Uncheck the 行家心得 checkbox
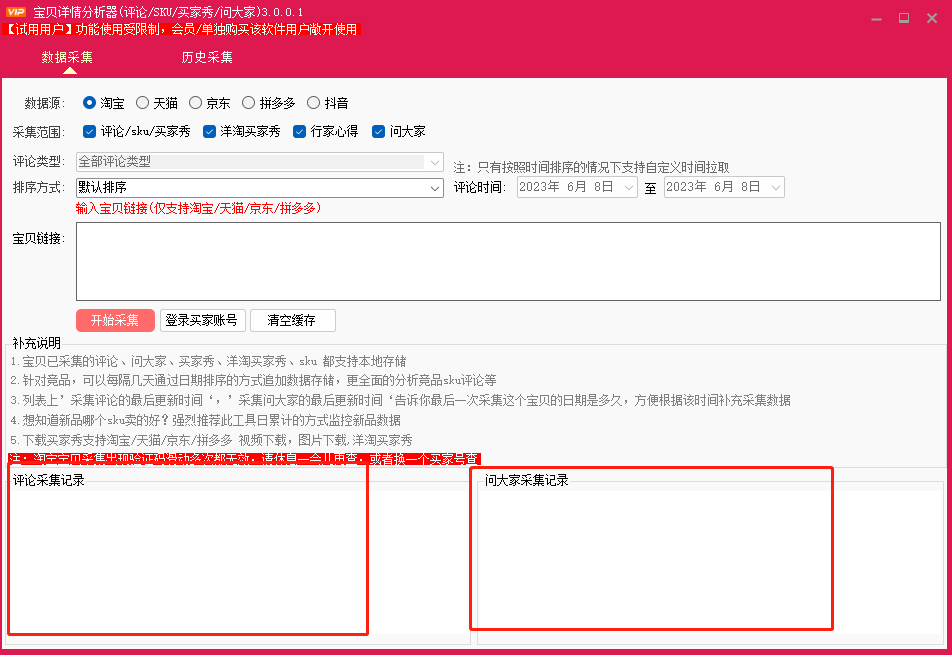The image size is (952, 655). 326,131
